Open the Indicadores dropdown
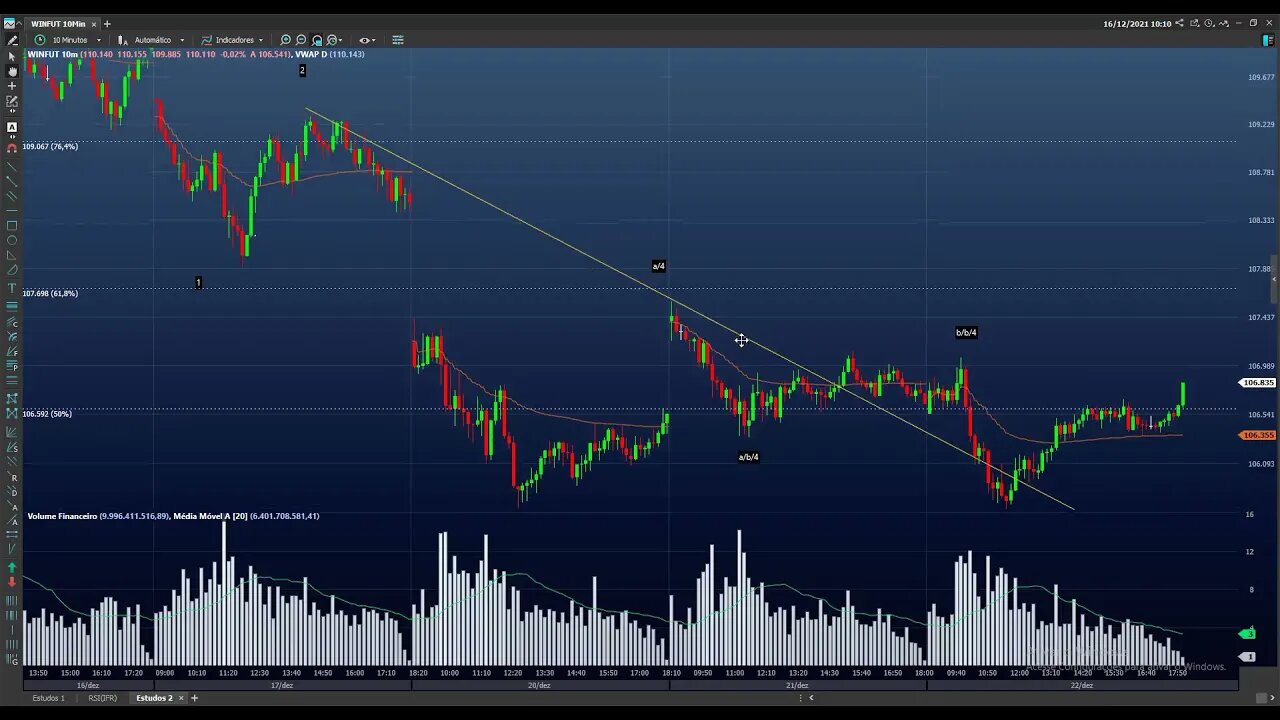1280x720 pixels. pos(239,40)
